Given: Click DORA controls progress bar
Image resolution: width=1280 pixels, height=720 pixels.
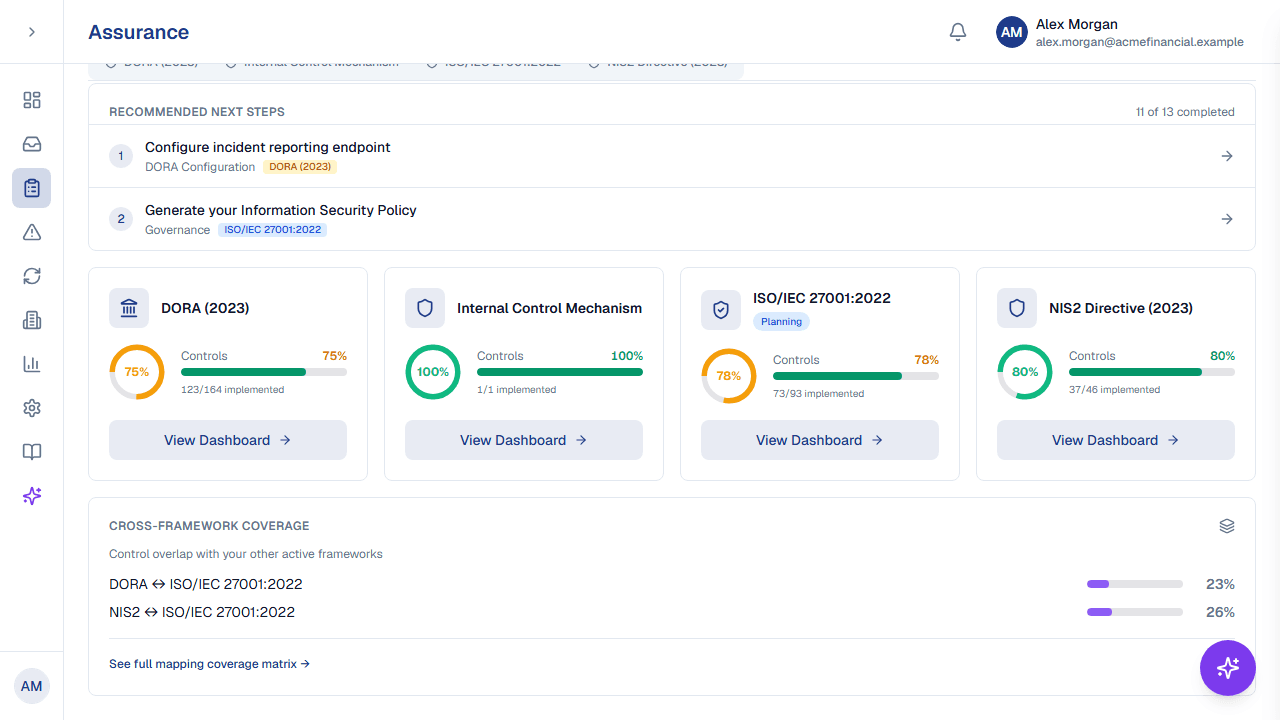Looking at the screenshot, I should [264, 372].
